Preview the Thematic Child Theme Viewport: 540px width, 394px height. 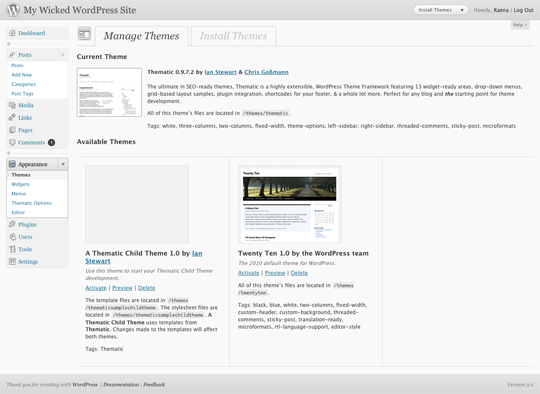click(x=122, y=288)
